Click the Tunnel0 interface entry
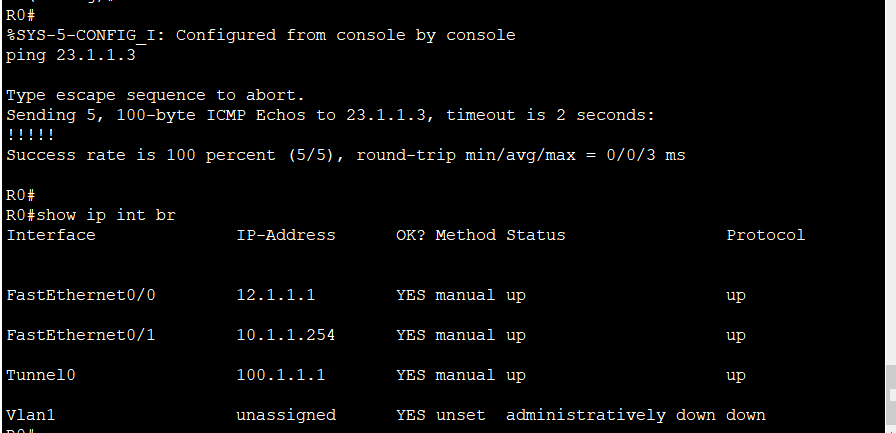 pyautogui.click(x=41, y=375)
